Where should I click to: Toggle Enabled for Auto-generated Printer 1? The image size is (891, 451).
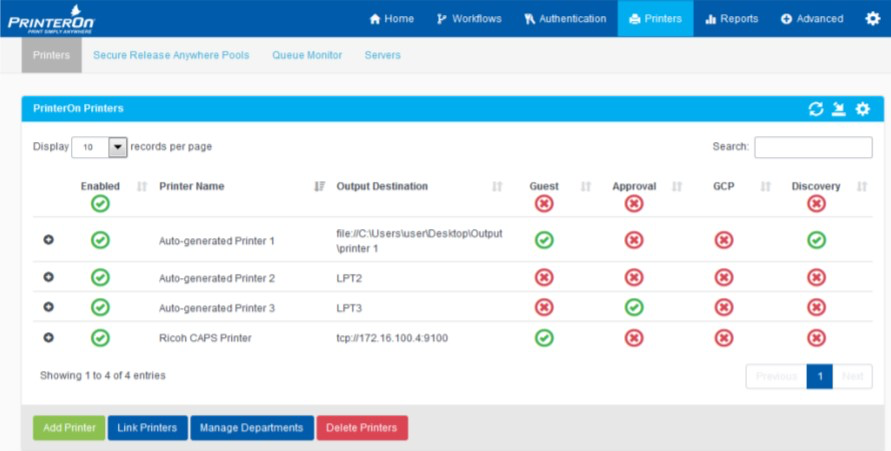point(100,240)
